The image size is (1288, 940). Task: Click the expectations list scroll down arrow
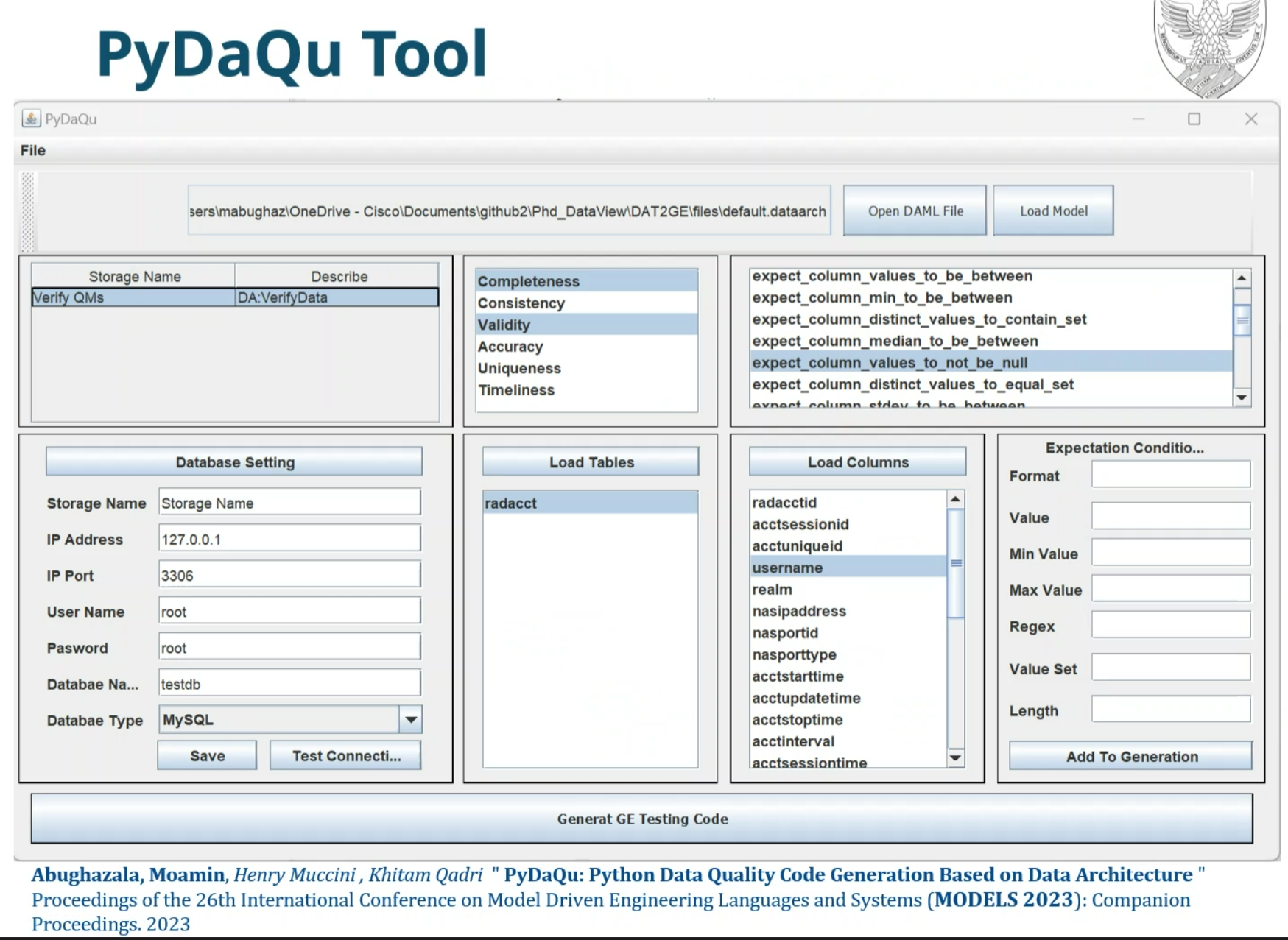[x=1242, y=397]
